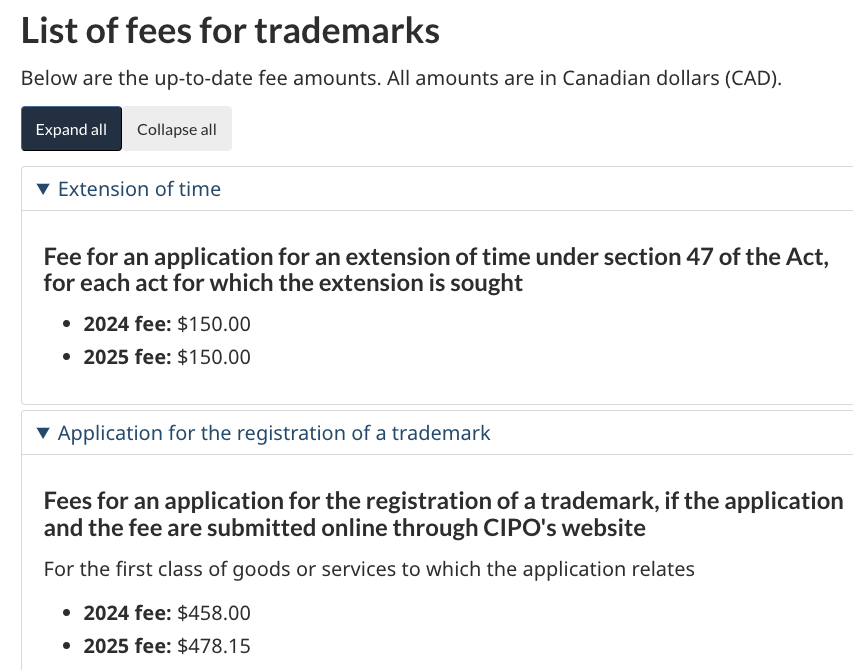
Task: Collapse the Extension of time triangle icon
Action: pos(43,189)
